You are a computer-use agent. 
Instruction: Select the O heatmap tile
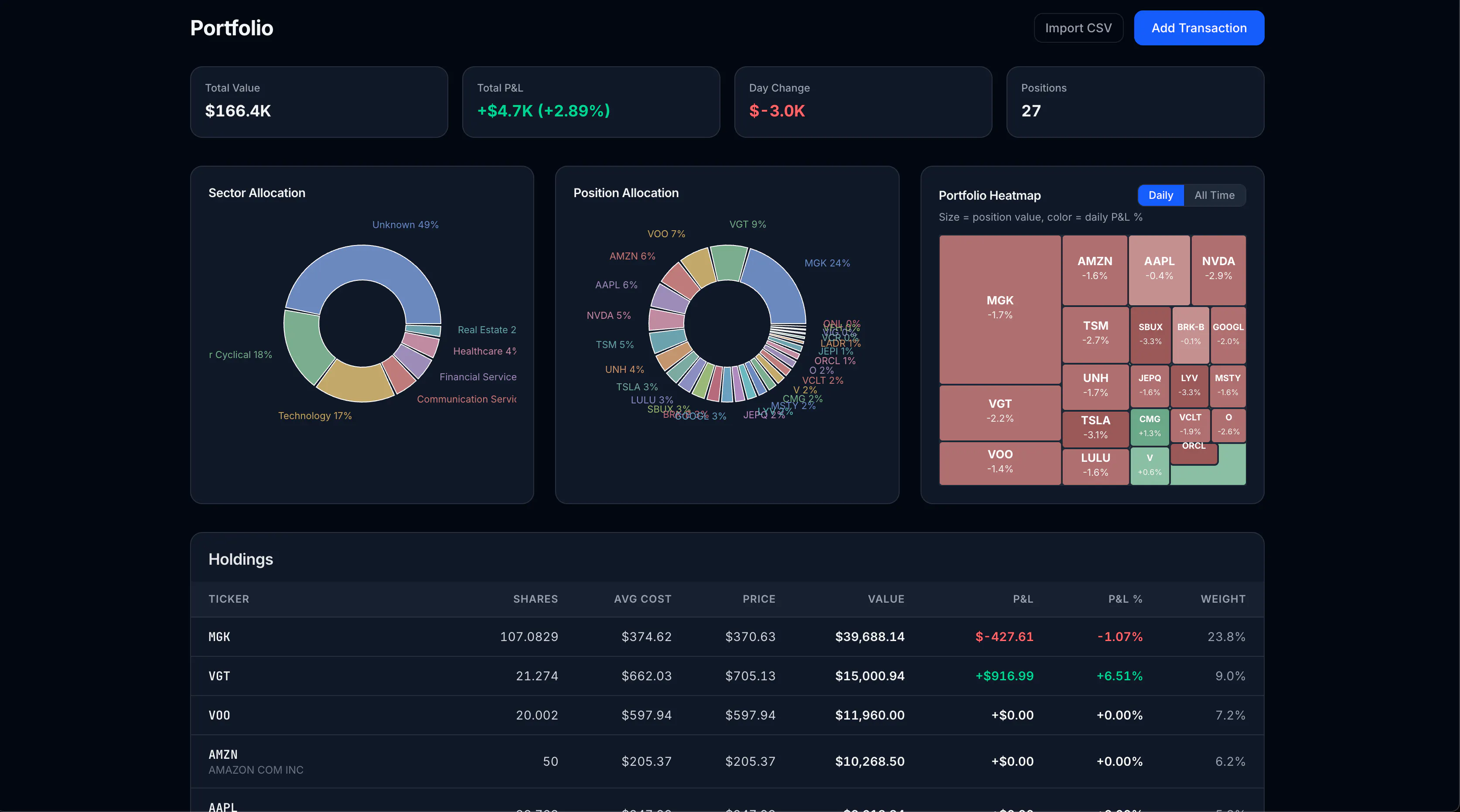click(x=1228, y=425)
